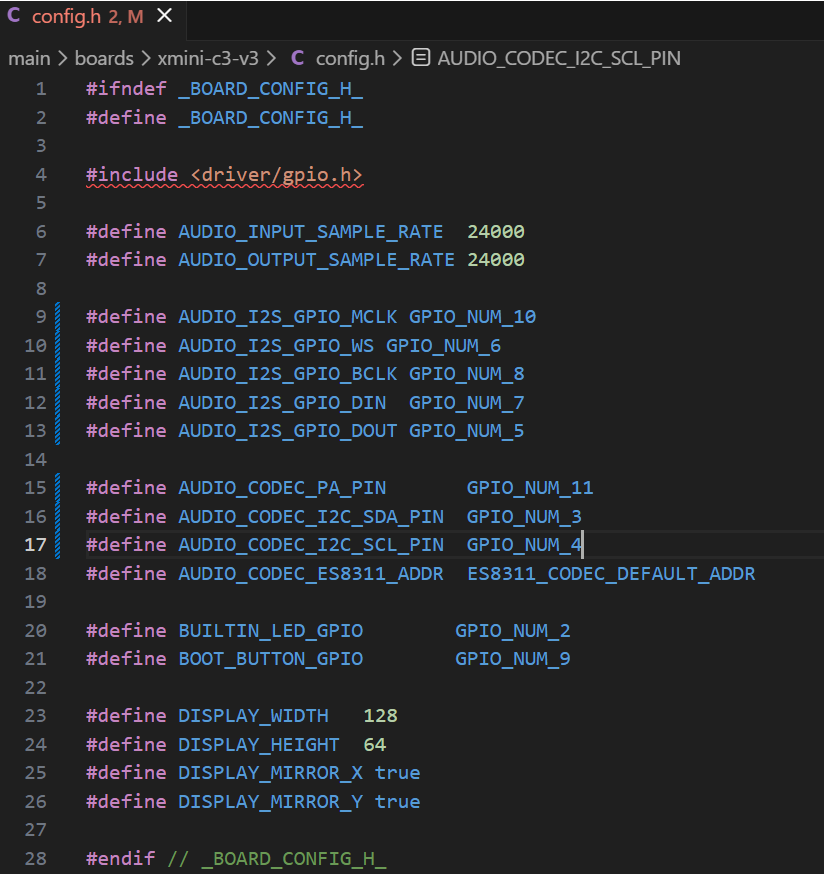Place cursor on DISPLAY_MIRROR_X true value

point(397,773)
